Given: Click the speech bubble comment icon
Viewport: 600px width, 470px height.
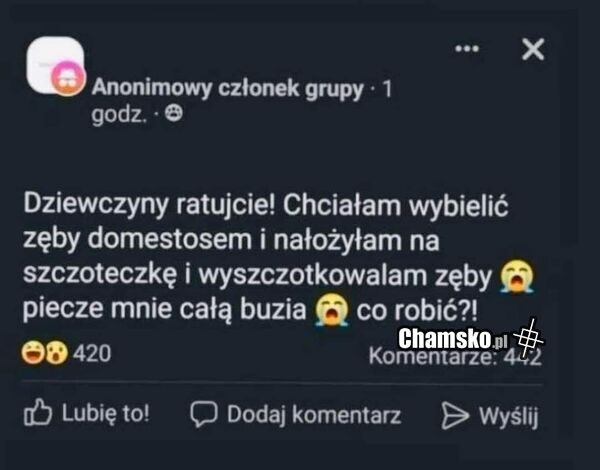Looking at the screenshot, I should pyautogui.click(x=204, y=414).
